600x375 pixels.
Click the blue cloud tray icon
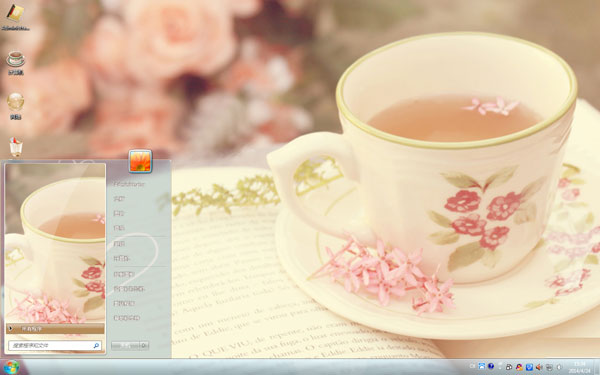tap(482, 367)
